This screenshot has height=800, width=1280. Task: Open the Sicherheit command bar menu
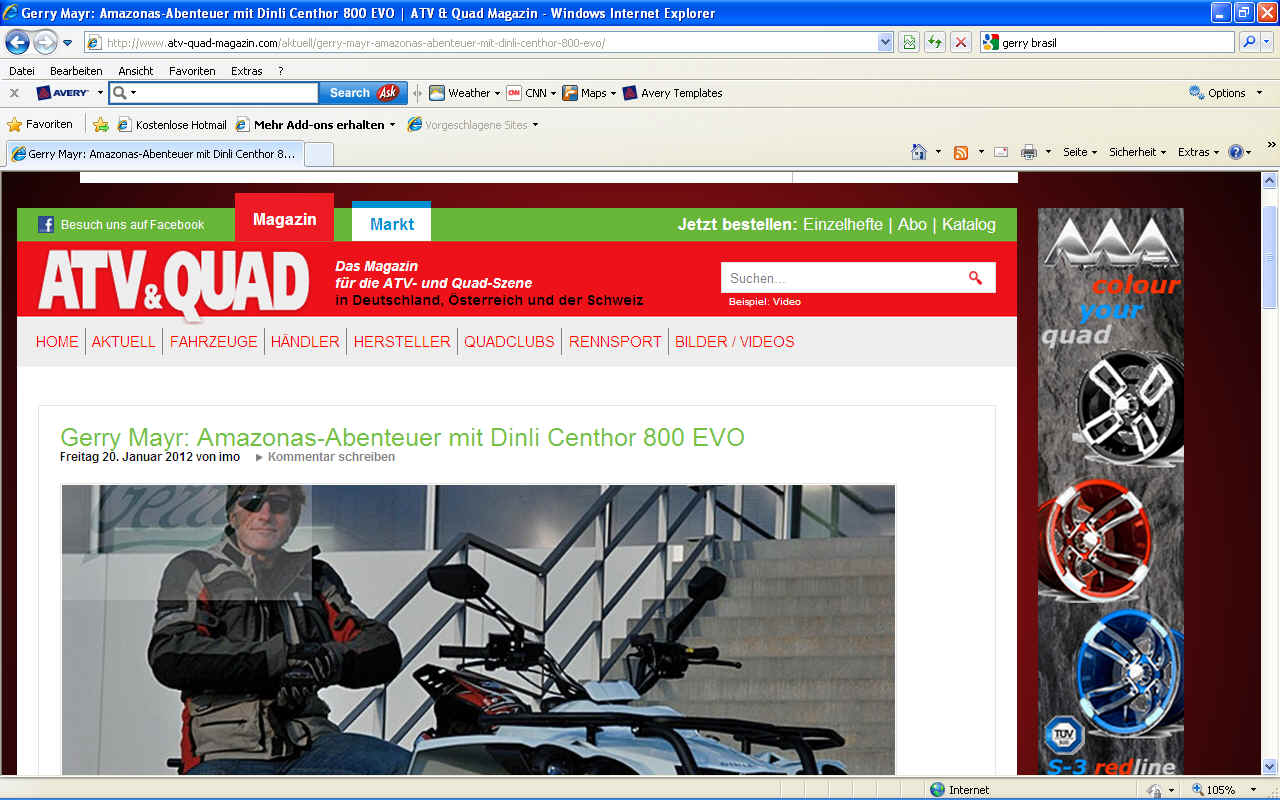(x=1138, y=152)
